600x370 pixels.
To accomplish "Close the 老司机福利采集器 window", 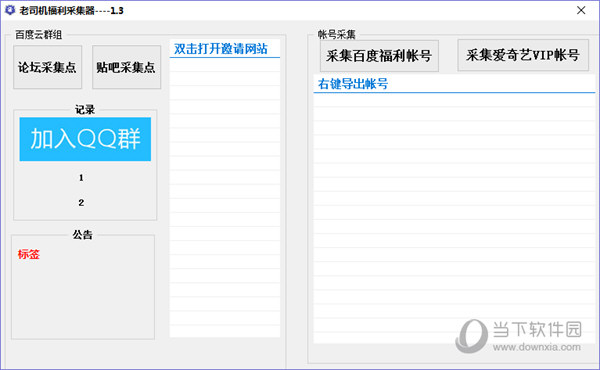I will pos(581,10).
